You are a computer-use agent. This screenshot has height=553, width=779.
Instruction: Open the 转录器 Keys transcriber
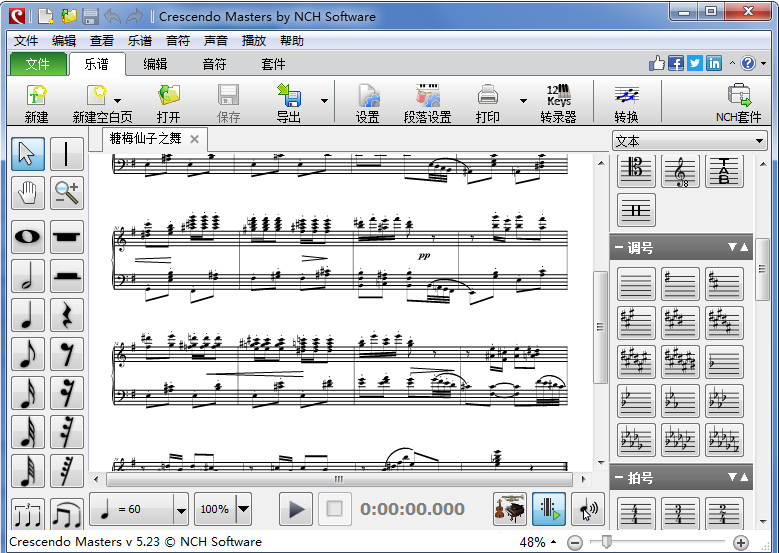[x=558, y=103]
